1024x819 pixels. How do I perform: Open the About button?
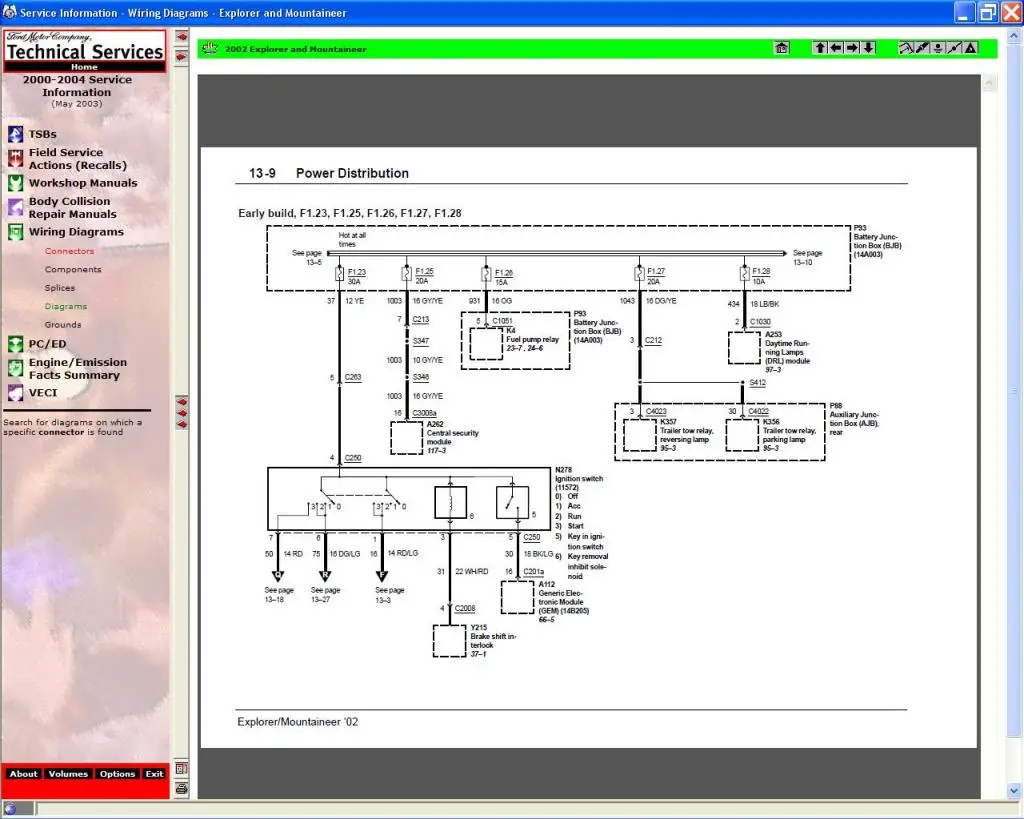pyautogui.click(x=24, y=774)
